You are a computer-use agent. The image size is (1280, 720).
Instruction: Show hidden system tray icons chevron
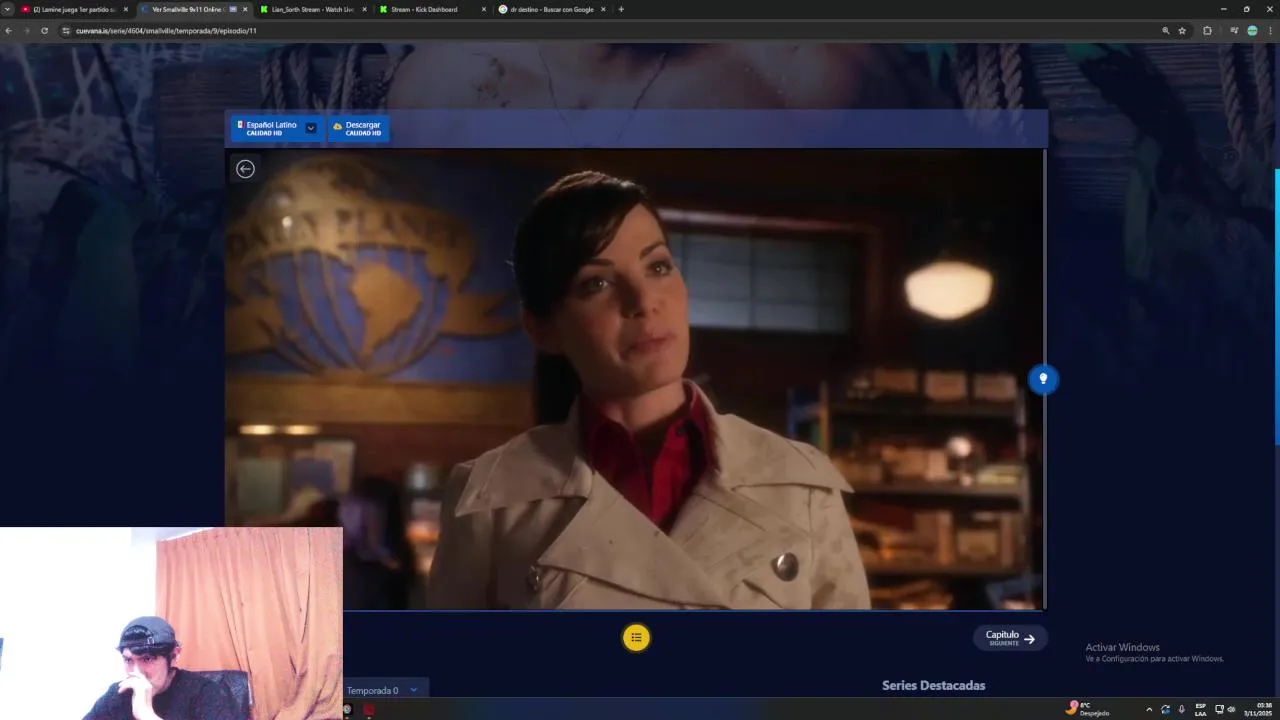point(1148,709)
